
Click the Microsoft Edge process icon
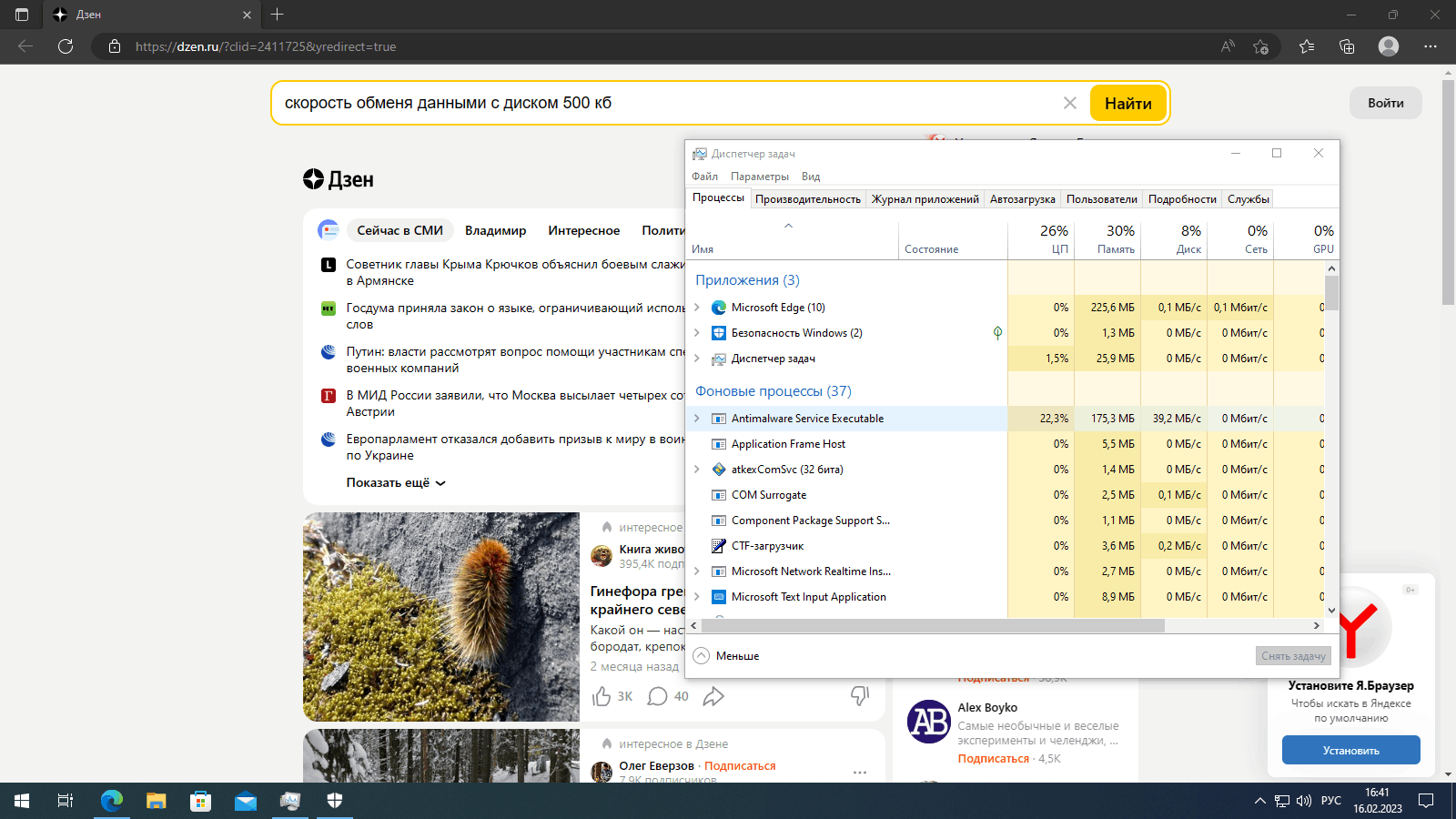pos(719,308)
